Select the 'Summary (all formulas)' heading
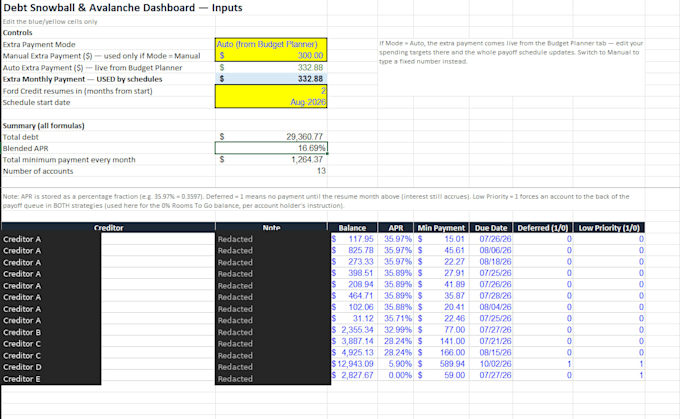This screenshot has height=419, width=680. [x=43, y=126]
